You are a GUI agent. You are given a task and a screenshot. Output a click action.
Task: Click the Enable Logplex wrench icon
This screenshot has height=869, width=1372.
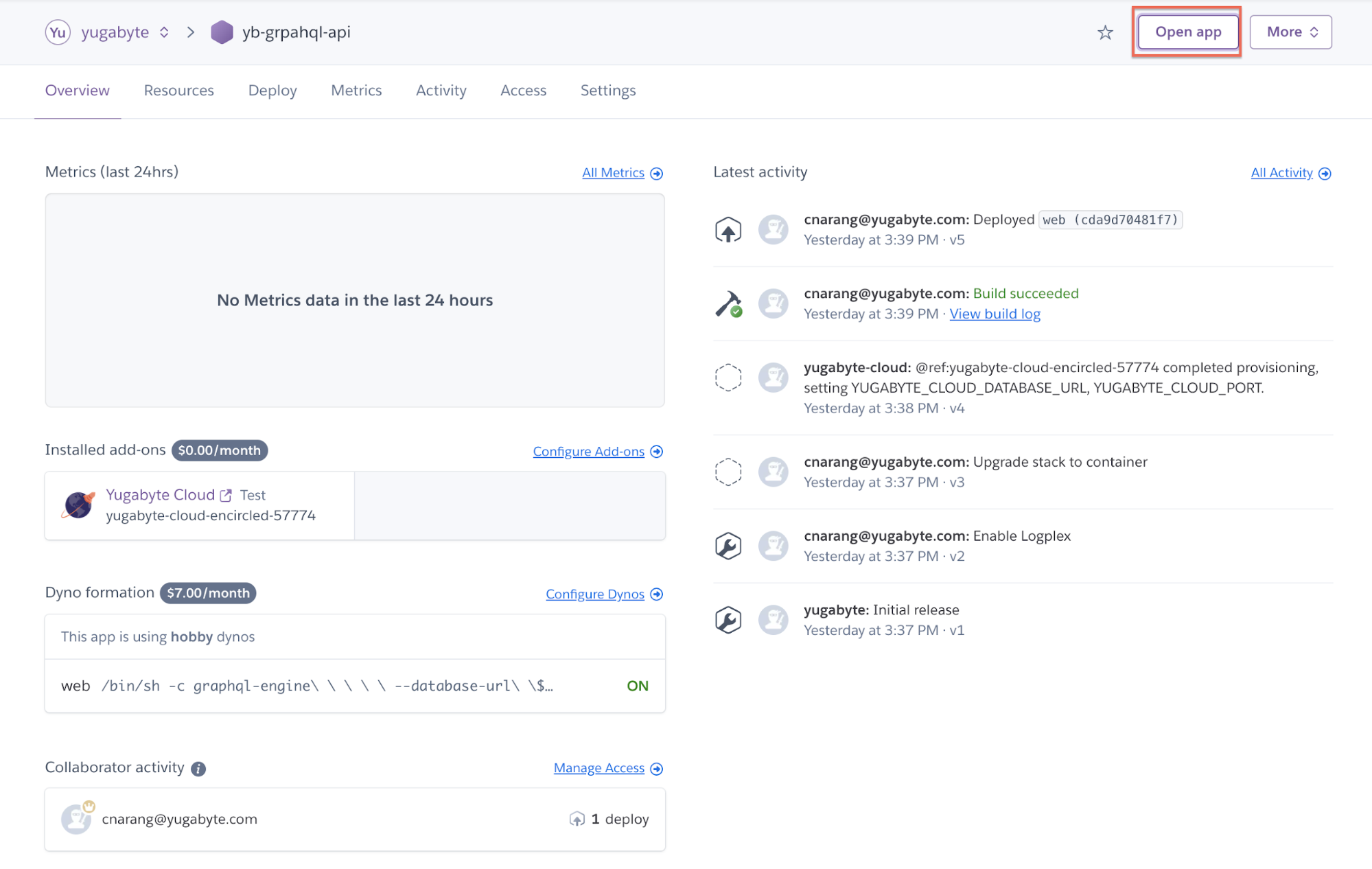coord(728,546)
